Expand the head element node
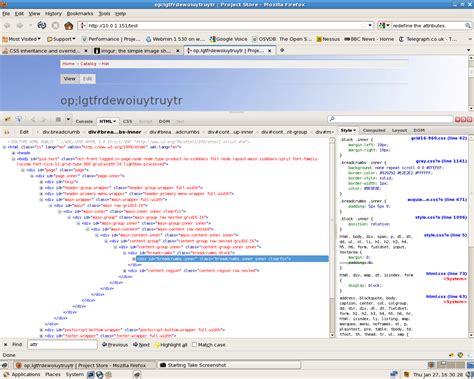This screenshot has height=379, width=474. 14,153
